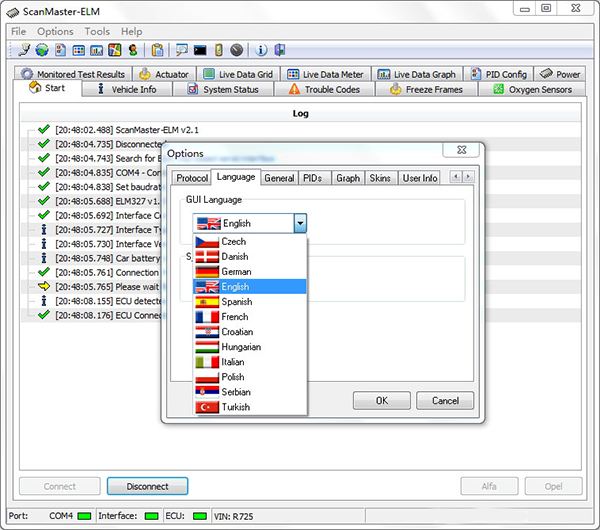Image resolution: width=600 pixels, height=530 pixels.
Task: Collapse the GUI Language dropdown arrow
Action: [300, 223]
